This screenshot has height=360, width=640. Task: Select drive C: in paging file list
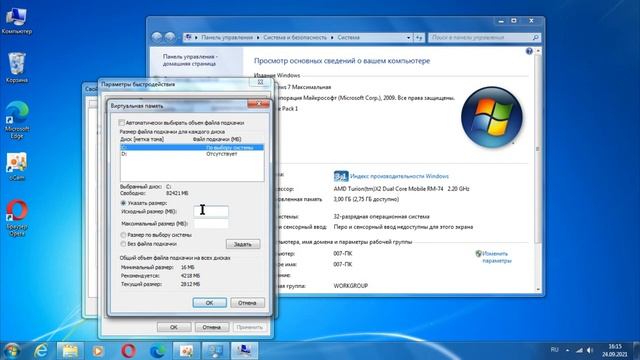click(191, 147)
